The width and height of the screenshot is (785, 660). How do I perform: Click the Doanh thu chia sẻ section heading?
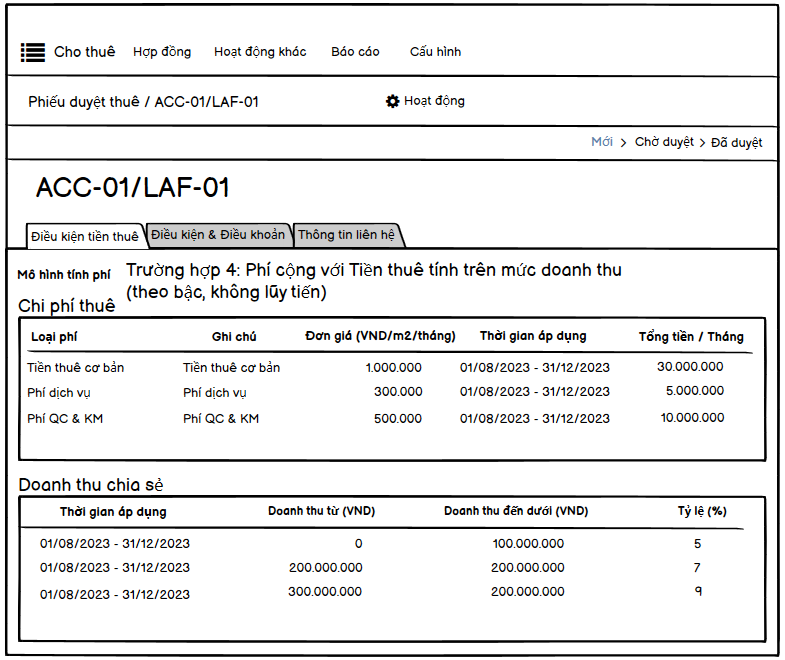pyautogui.click(x=91, y=485)
